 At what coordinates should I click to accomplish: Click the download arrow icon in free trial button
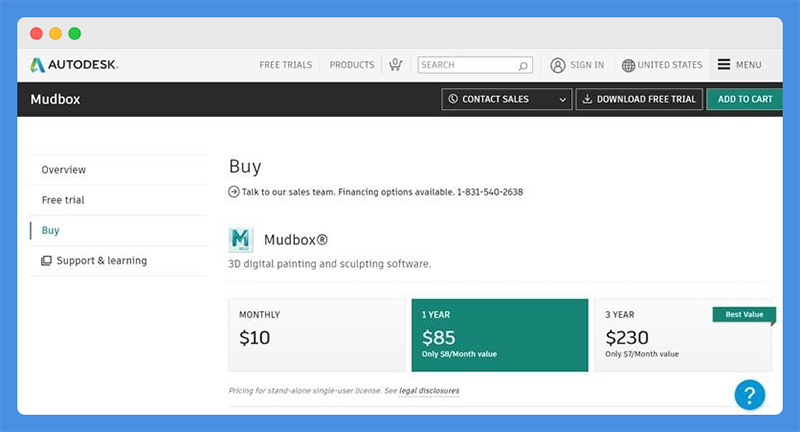click(x=587, y=99)
